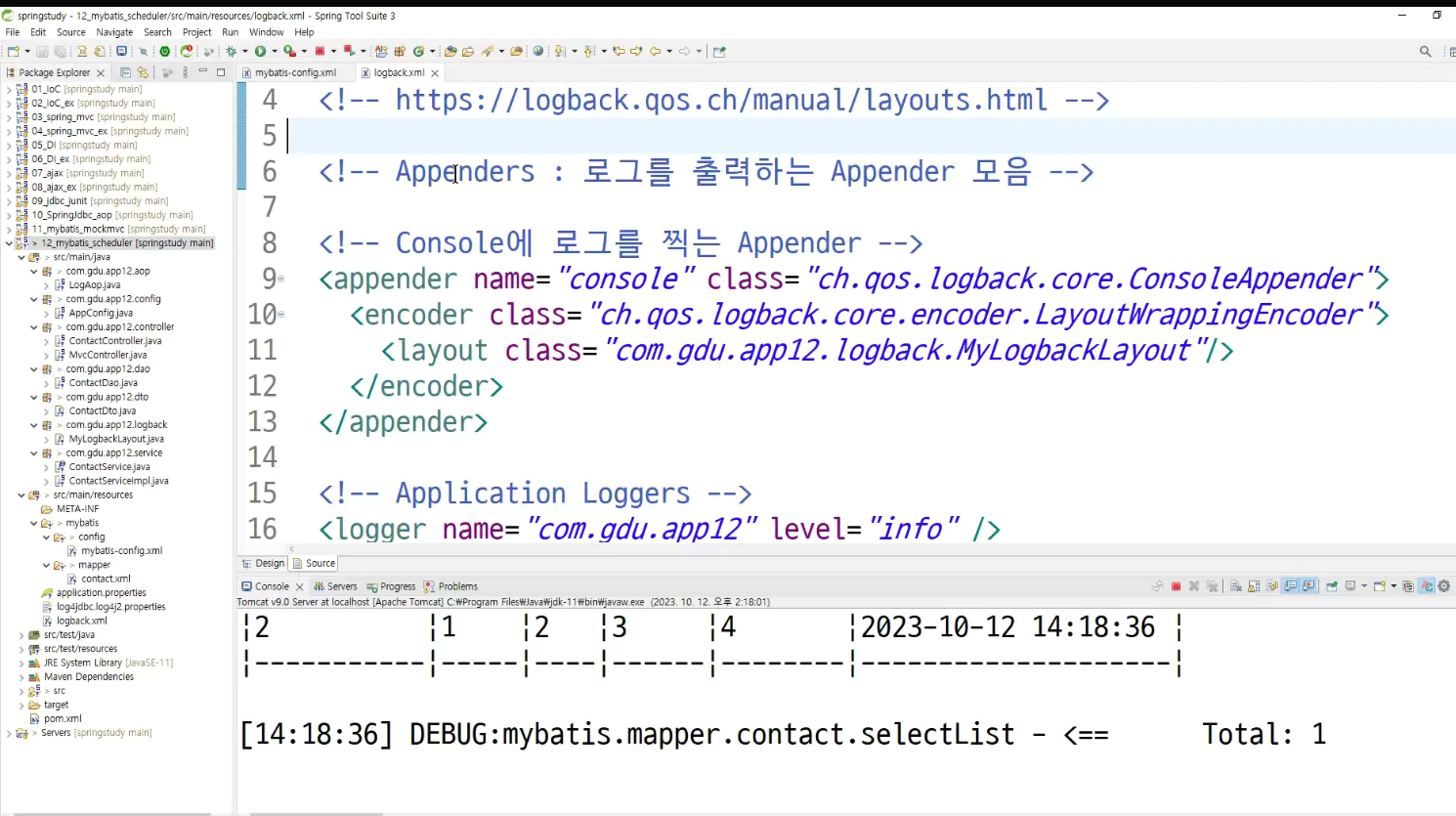Collapse the src/main/java folder
1456x816 pixels.
click(21, 257)
